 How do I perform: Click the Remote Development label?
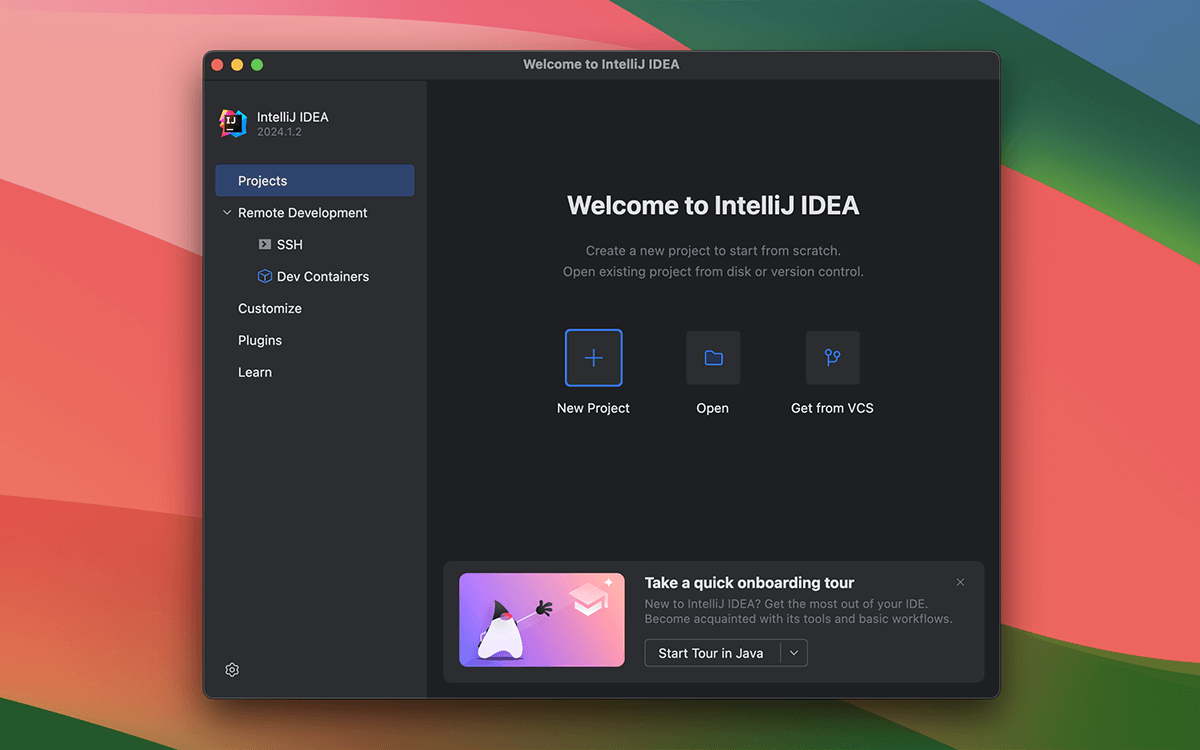click(x=302, y=213)
